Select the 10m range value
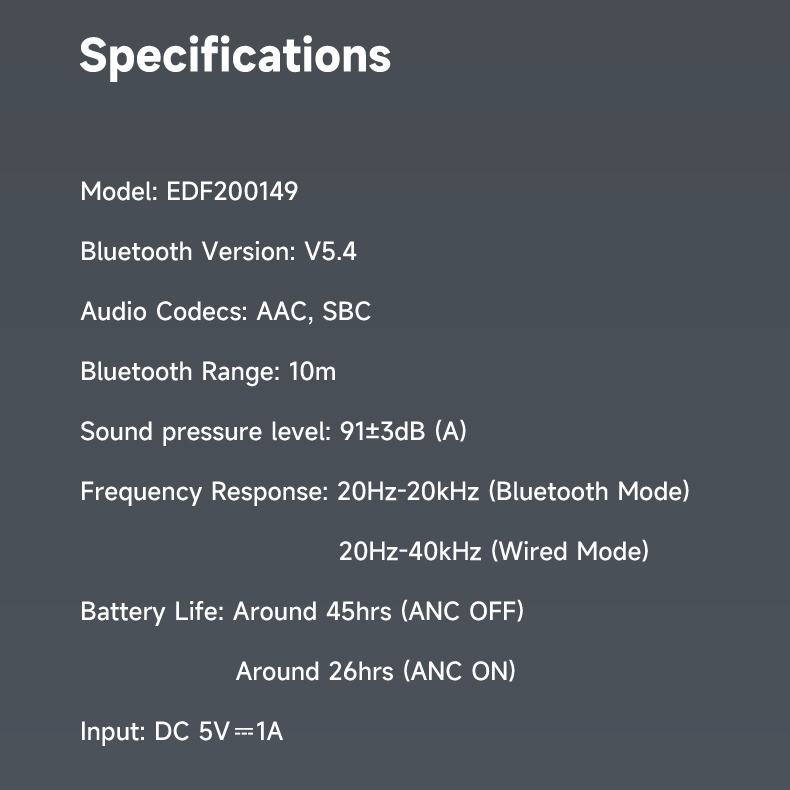The width and height of the screenshot is (790, 790). pos(312,371)
